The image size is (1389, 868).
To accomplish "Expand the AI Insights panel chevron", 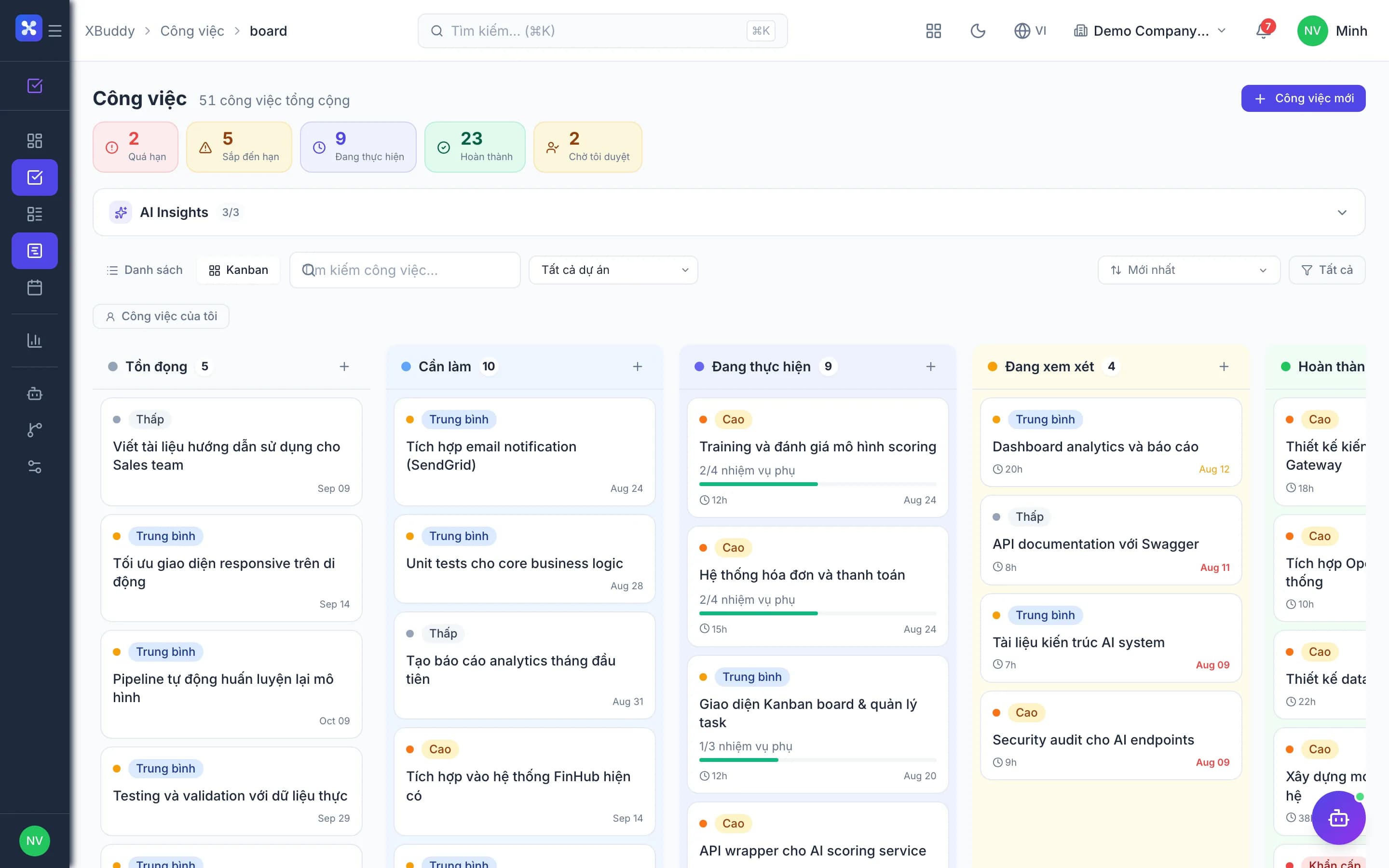I will point(1342,212).
